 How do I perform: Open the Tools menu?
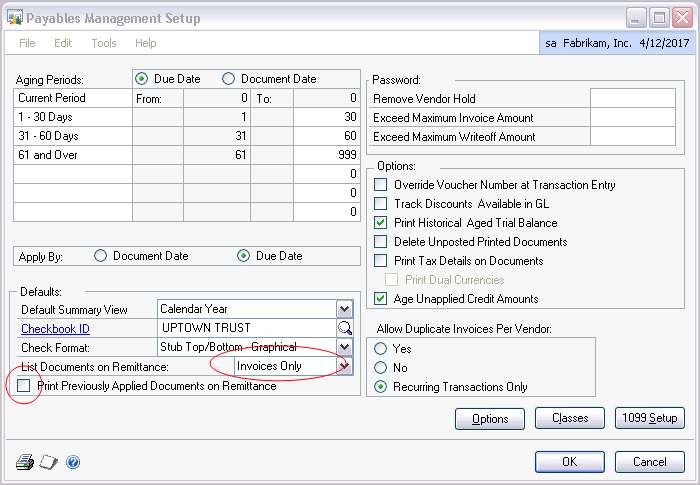(104, 43)
